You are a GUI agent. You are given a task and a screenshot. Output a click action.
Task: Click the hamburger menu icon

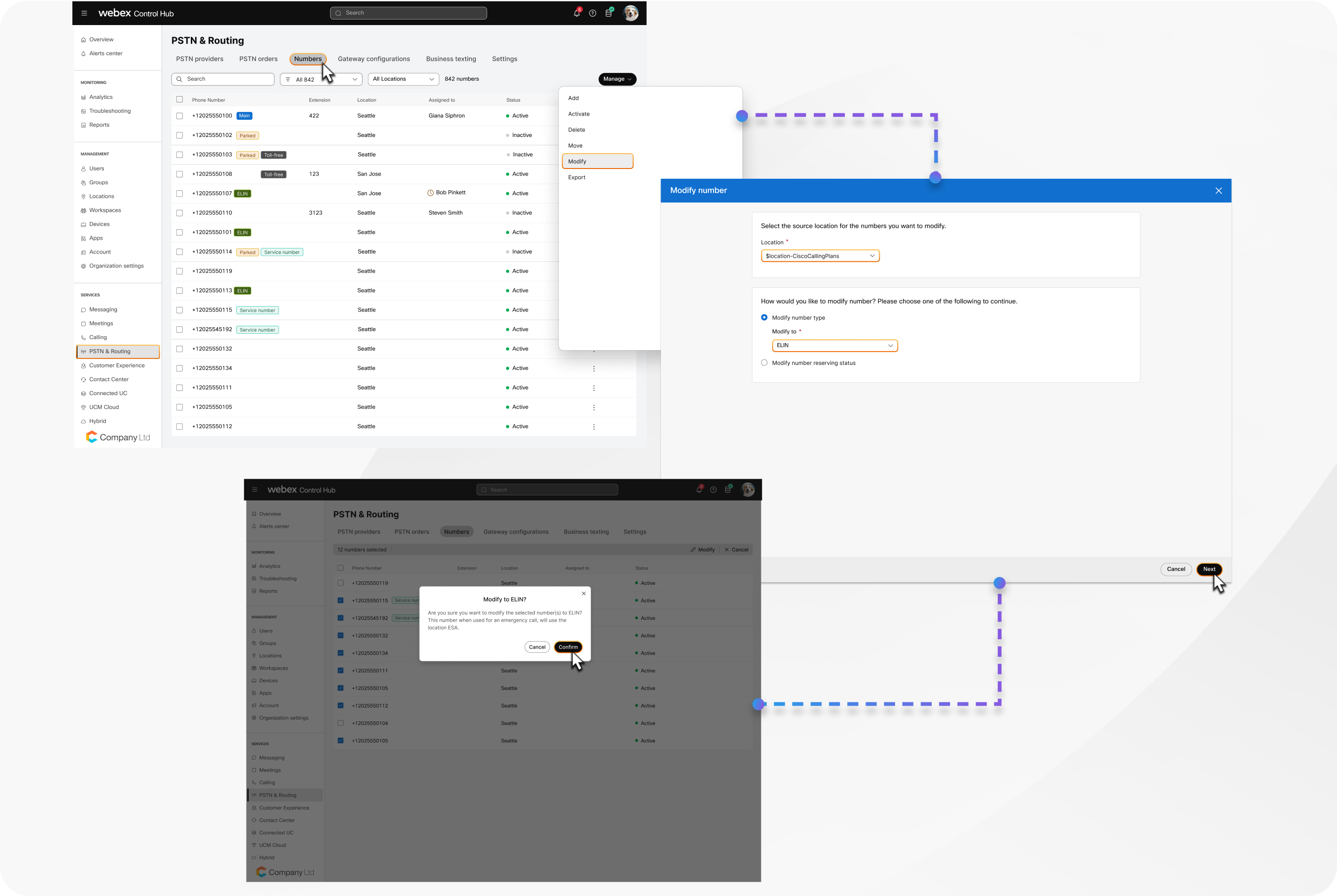tap(84, 13)
